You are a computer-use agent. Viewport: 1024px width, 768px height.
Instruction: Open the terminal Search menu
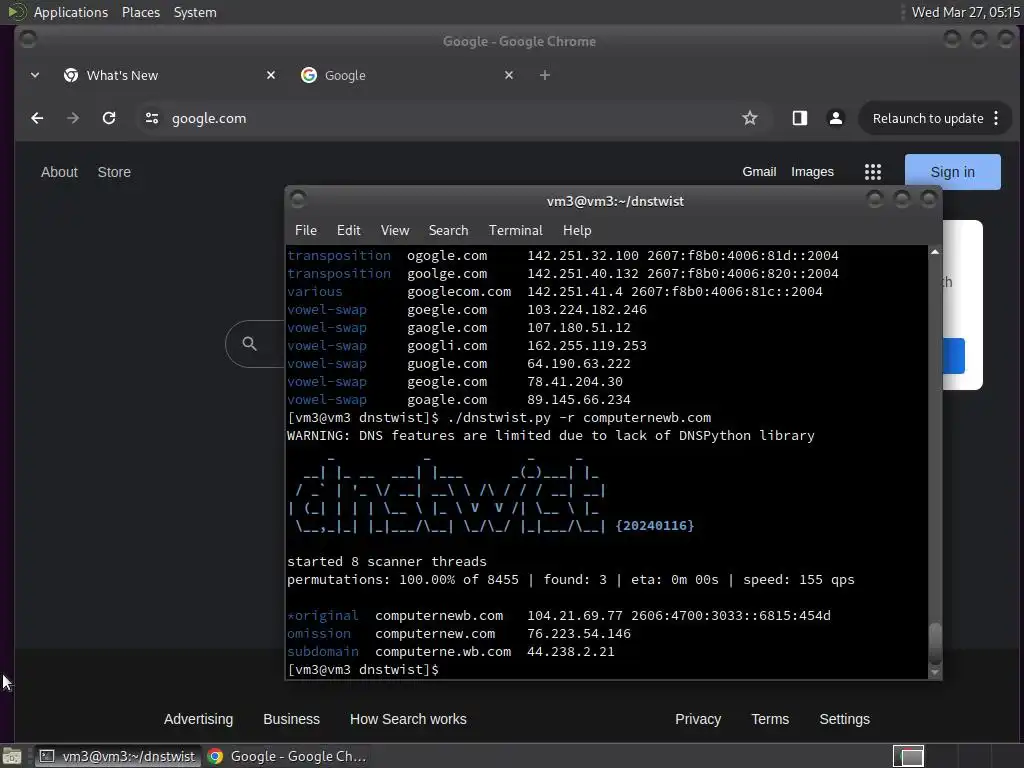449,231
